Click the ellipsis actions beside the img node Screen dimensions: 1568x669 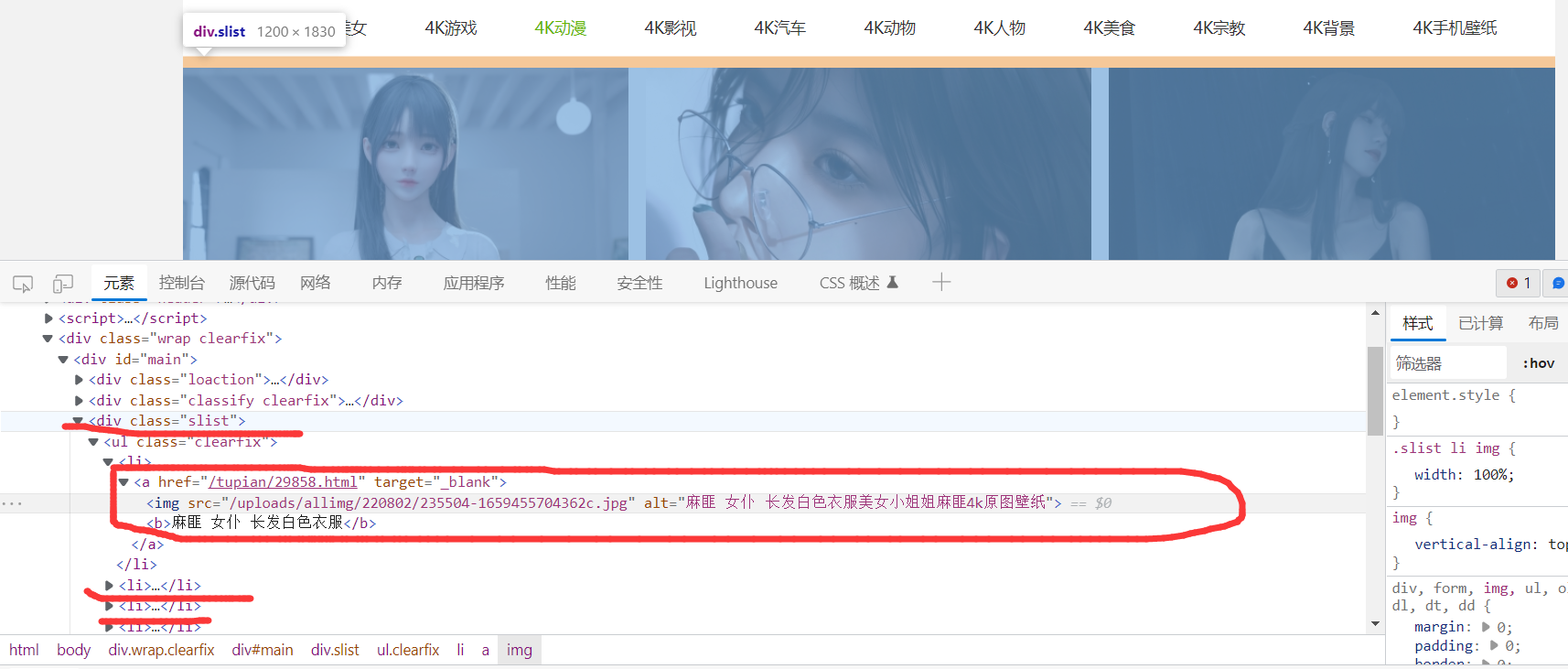12,503
